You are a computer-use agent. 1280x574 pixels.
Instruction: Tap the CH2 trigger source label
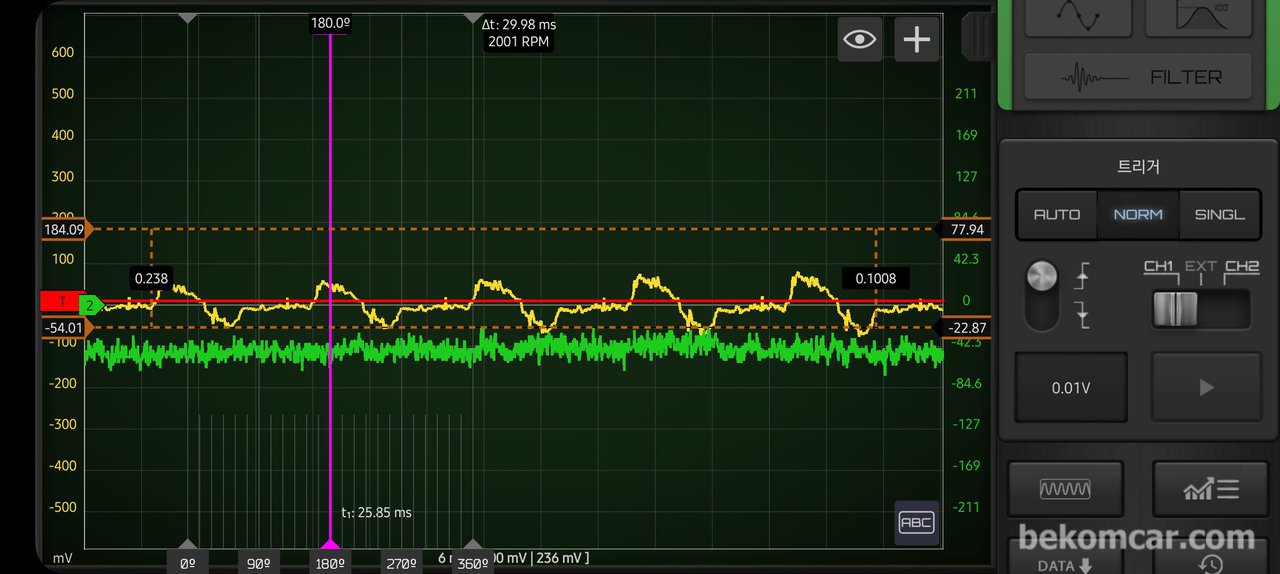coord(1241,266)
